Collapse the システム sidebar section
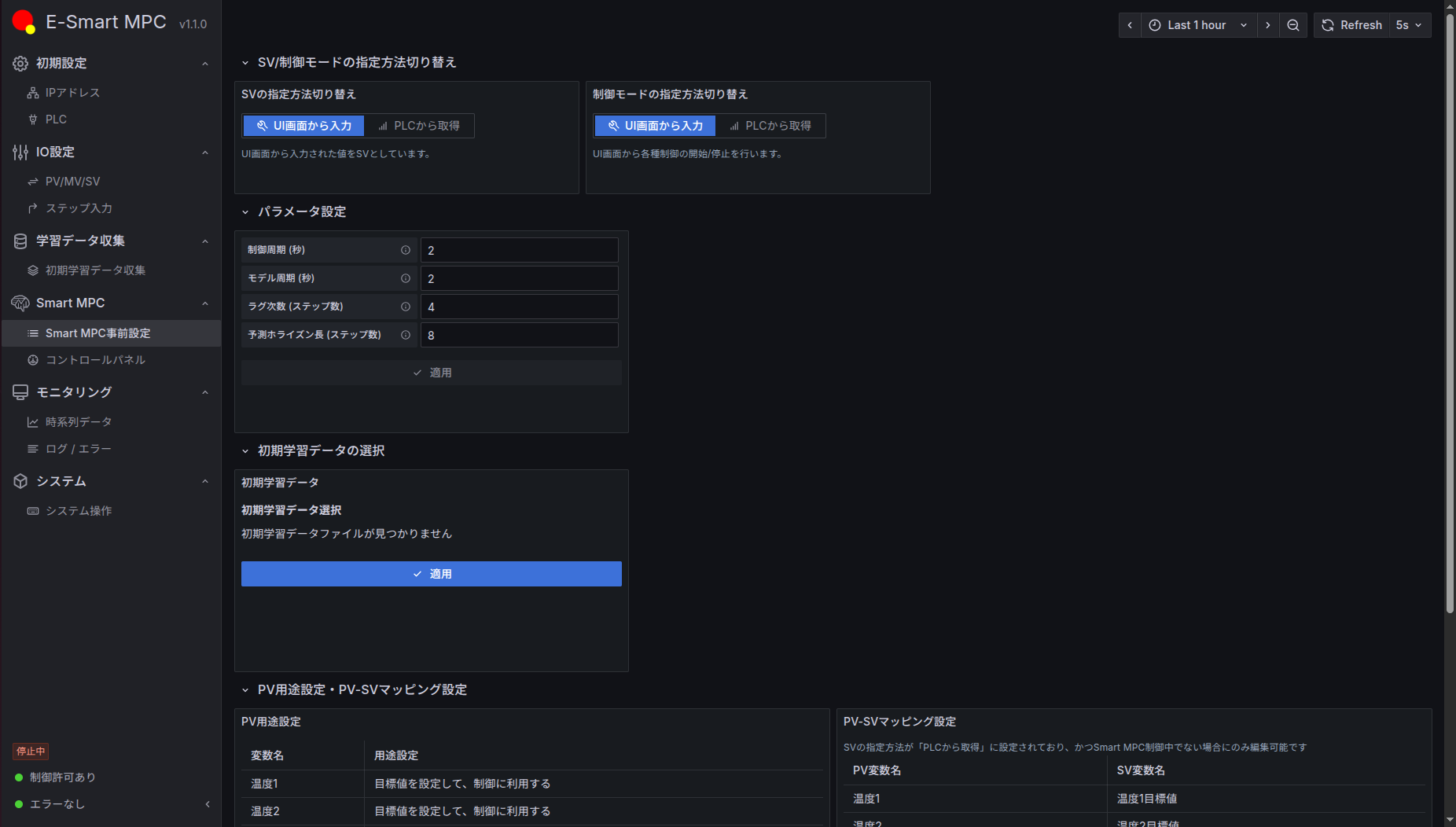Viewport: 1456px width, 827px height. point(205,481)
